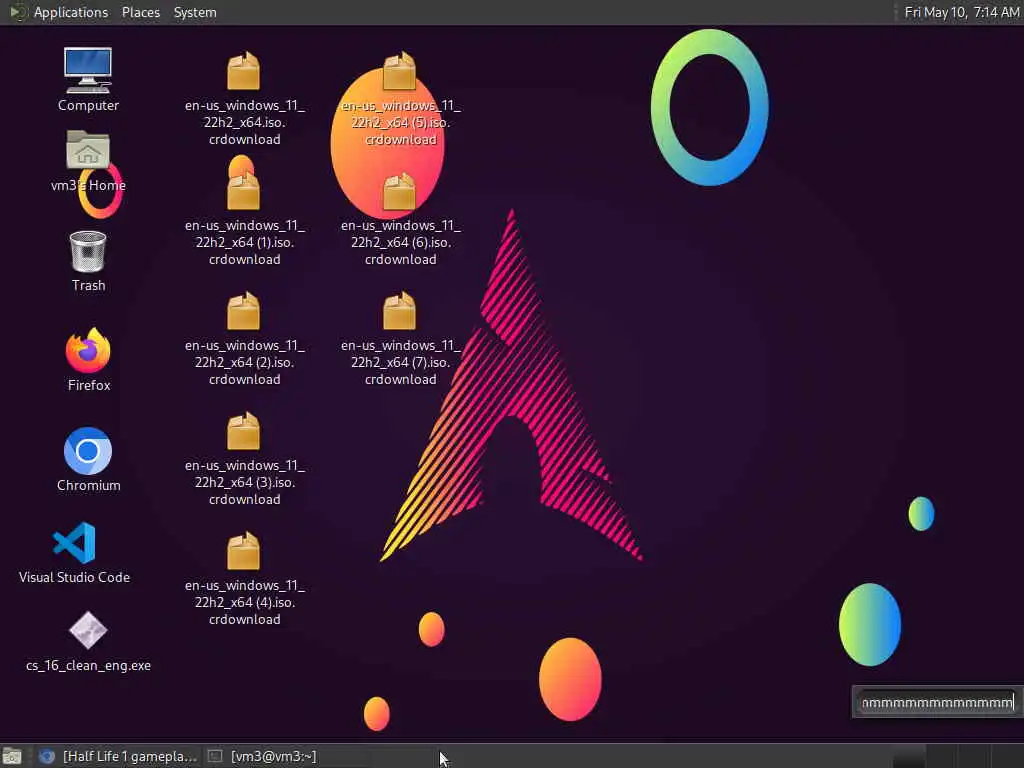This screenshot has width=1024, height=768.
Task: Click the show desktop button in bottom panel
Action: point(12,756)
